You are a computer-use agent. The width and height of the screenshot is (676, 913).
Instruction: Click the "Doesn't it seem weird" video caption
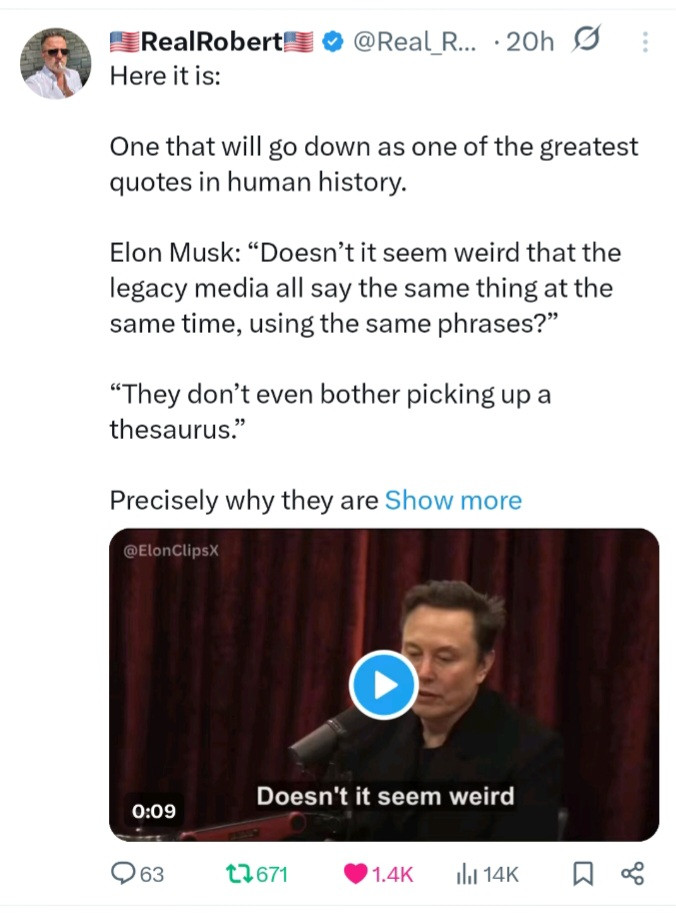click(x=385, y=796)
